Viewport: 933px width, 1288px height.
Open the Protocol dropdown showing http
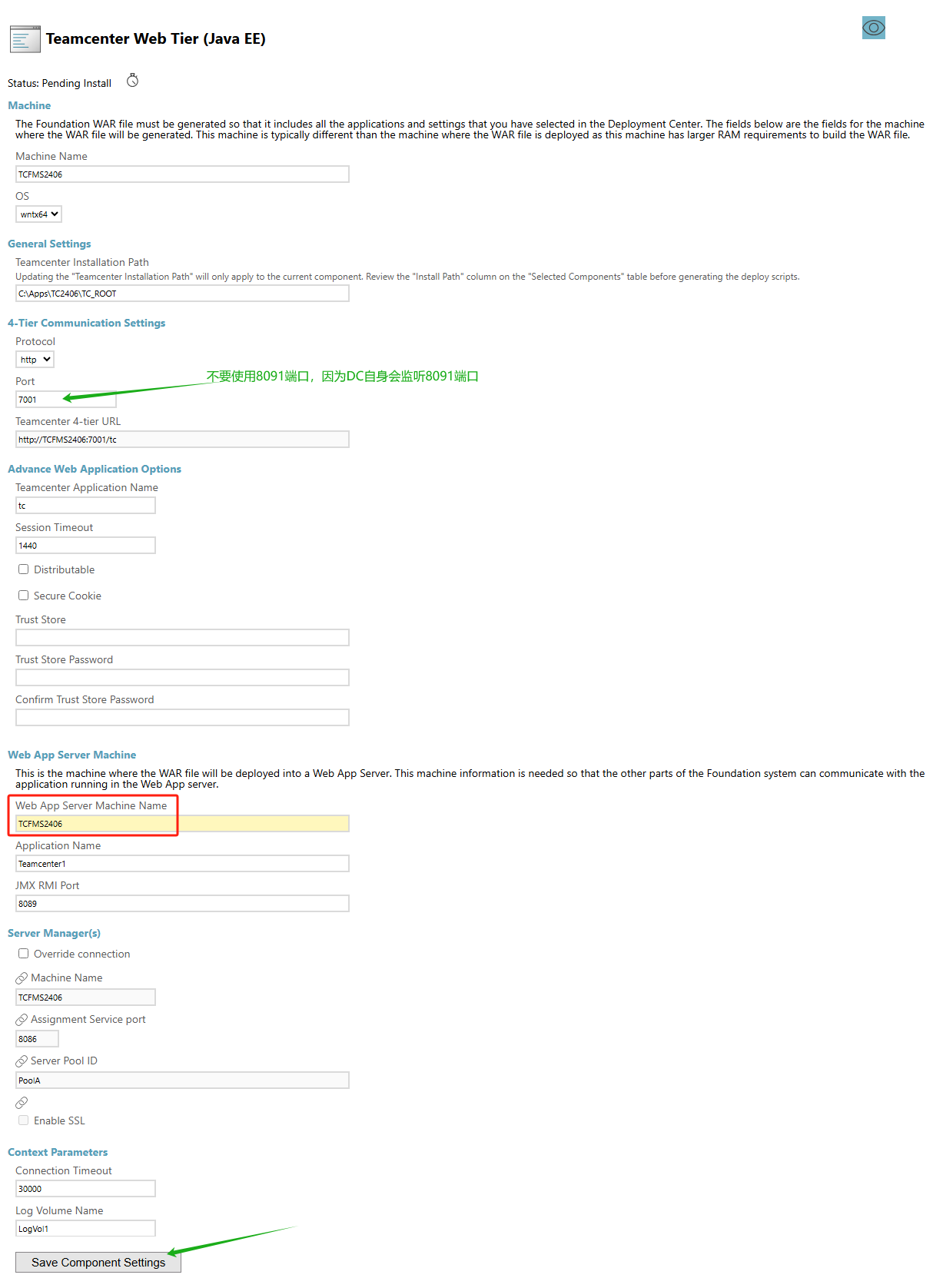35,360
